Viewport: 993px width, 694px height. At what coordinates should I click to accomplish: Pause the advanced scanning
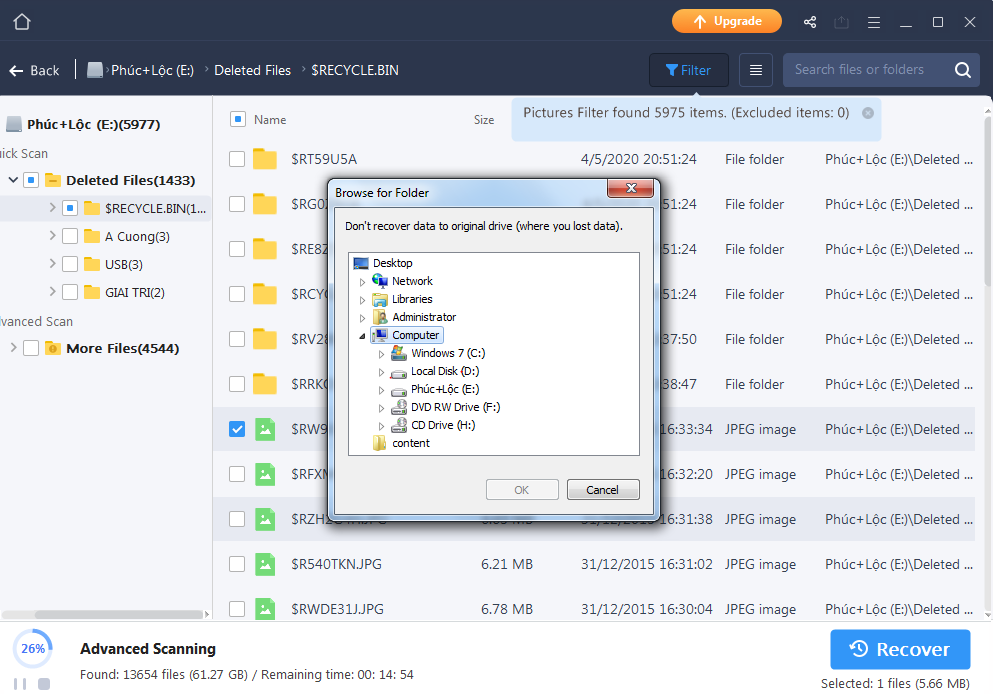pyautogui.click(x=18, y=684)
